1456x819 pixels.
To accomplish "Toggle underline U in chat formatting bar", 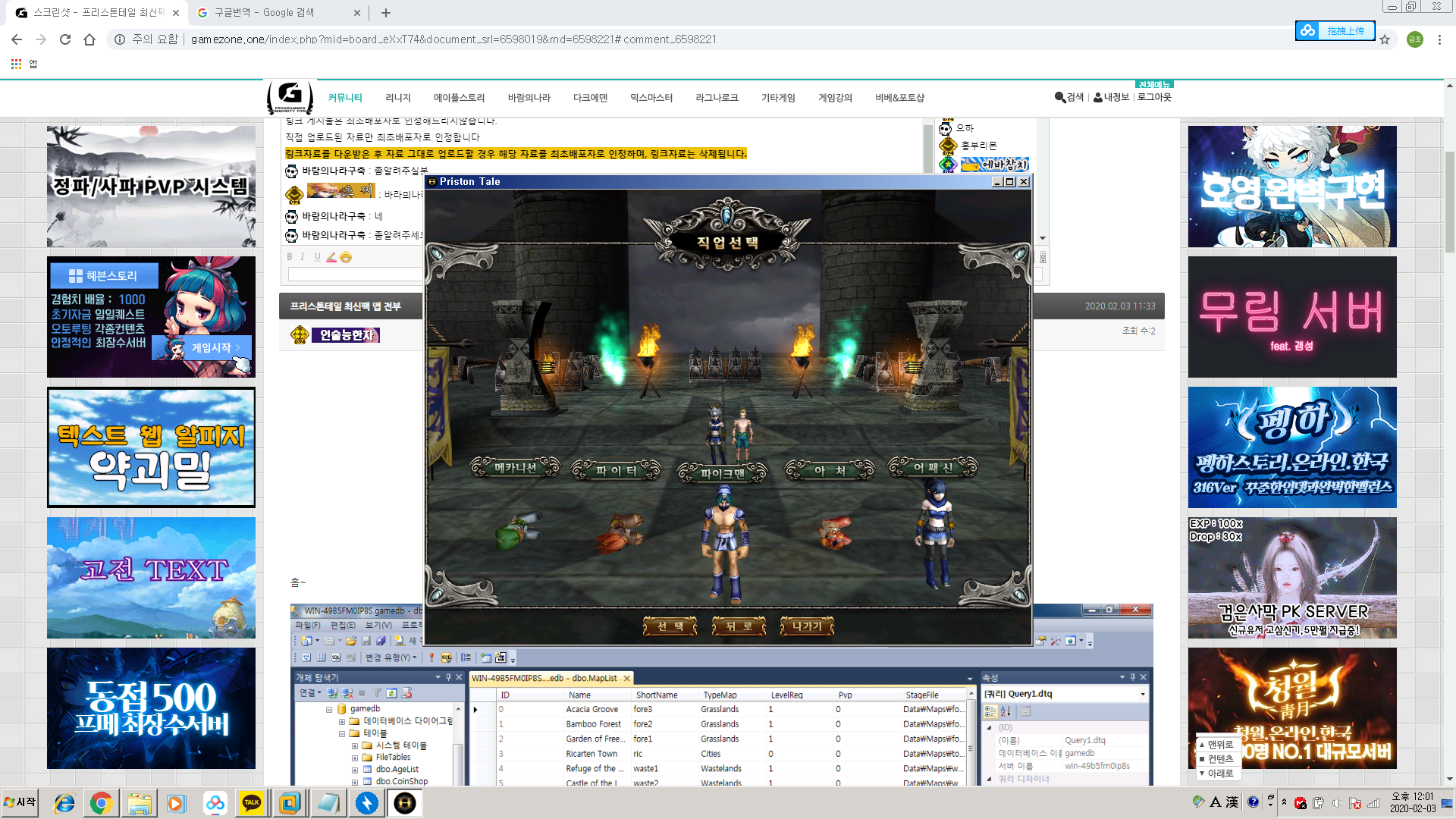I will 317,257.
